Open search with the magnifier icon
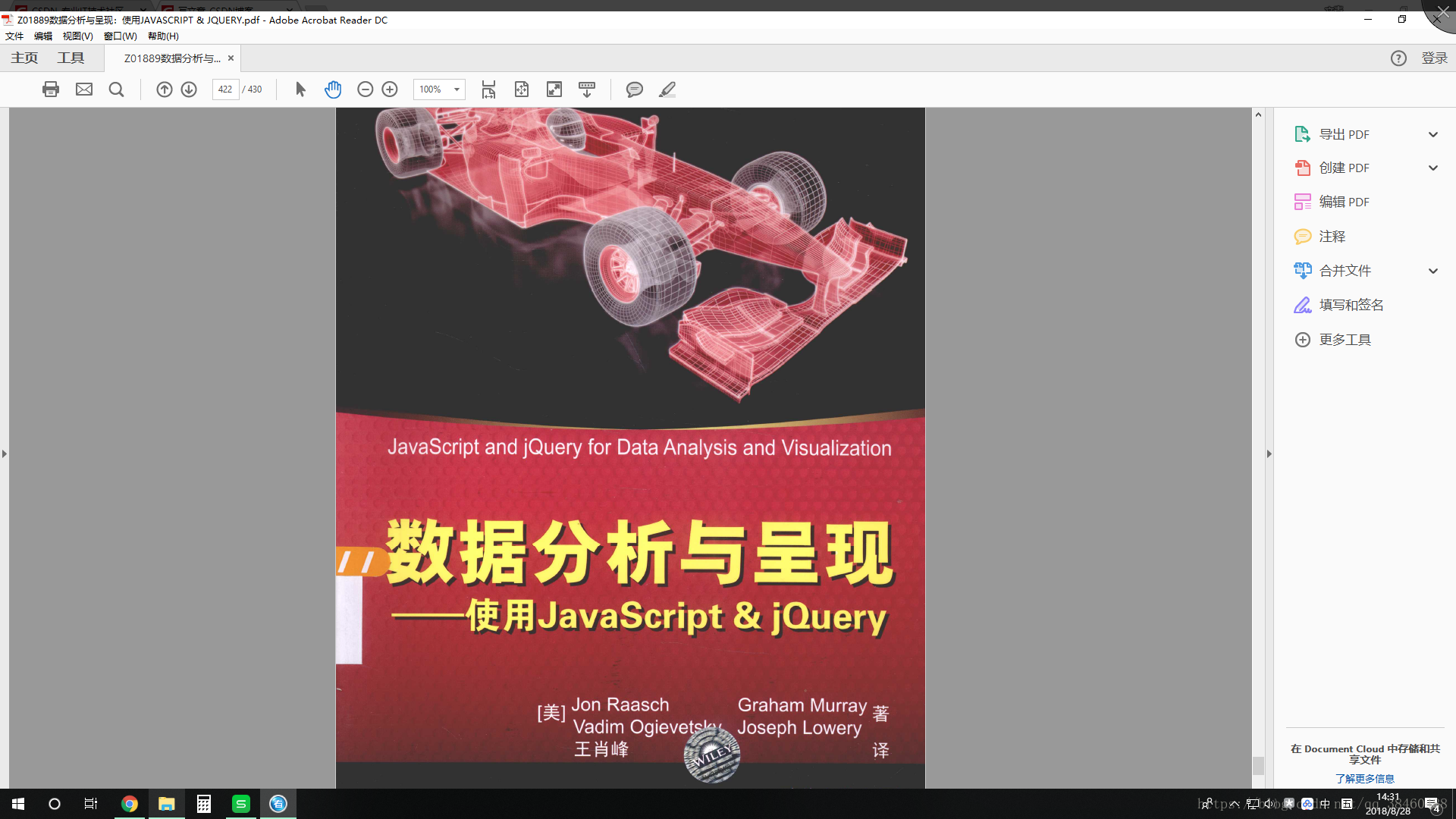Image resolution: width=1456 pixels, height=819 pixels. coord(116,89)
